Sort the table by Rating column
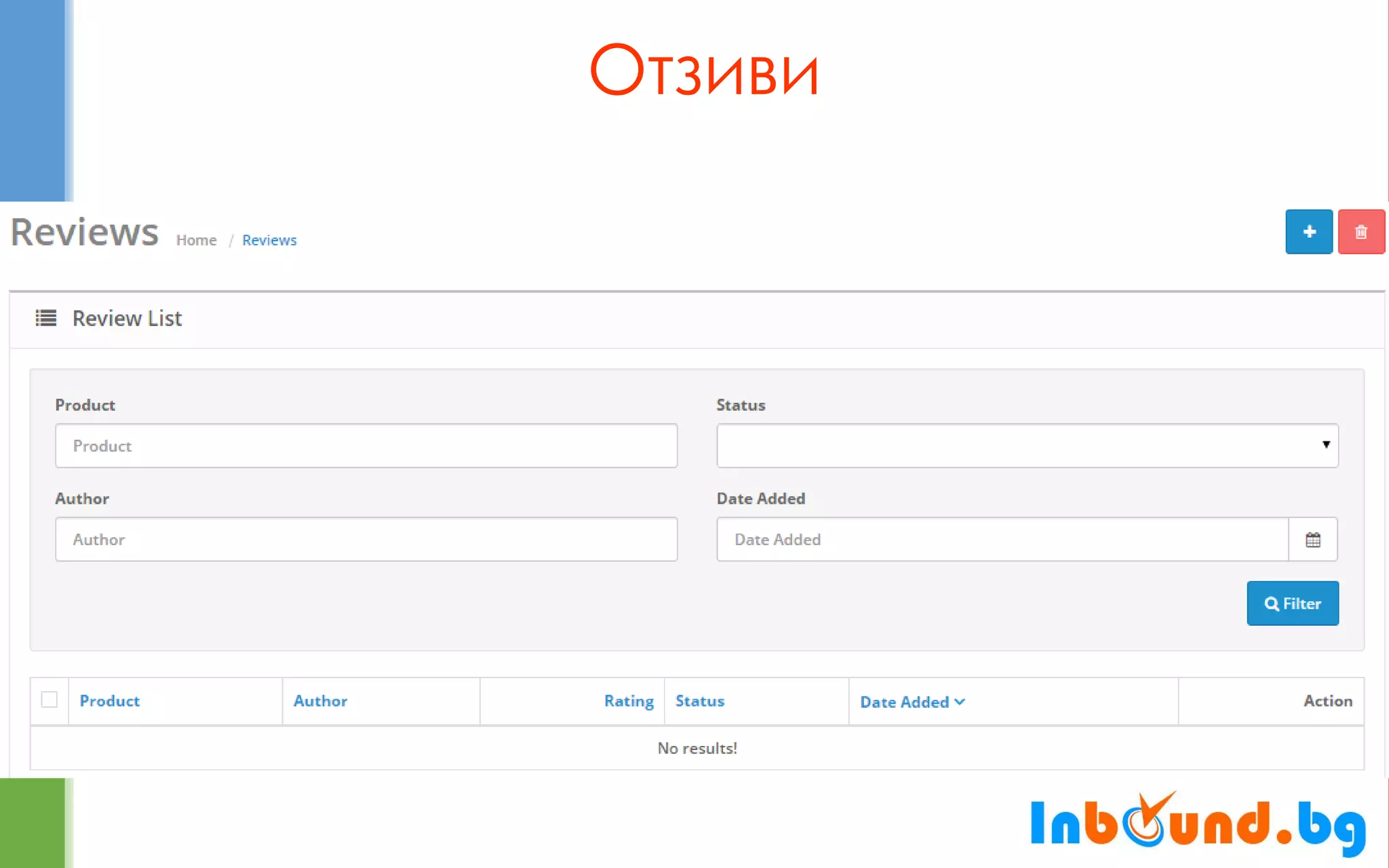The width and height of the screenshot is (1389, 868). click(629, 701)
